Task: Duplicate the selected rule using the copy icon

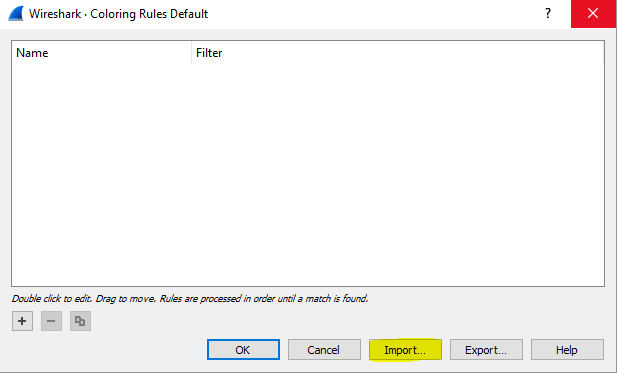Action: pyautogui.click(x=80, y=321)
